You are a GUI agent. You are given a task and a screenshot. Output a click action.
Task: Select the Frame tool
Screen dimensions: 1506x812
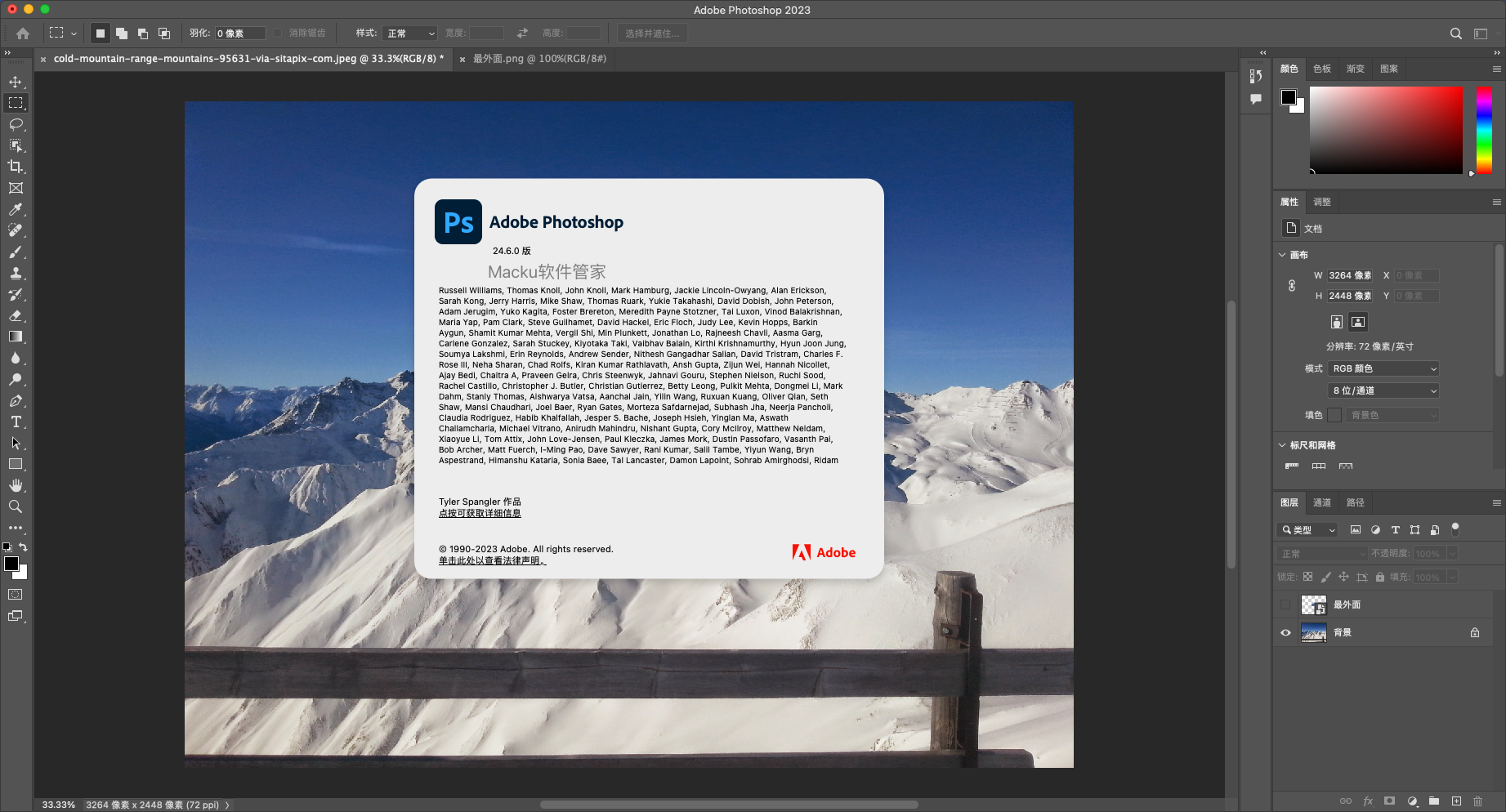[16, 188]
